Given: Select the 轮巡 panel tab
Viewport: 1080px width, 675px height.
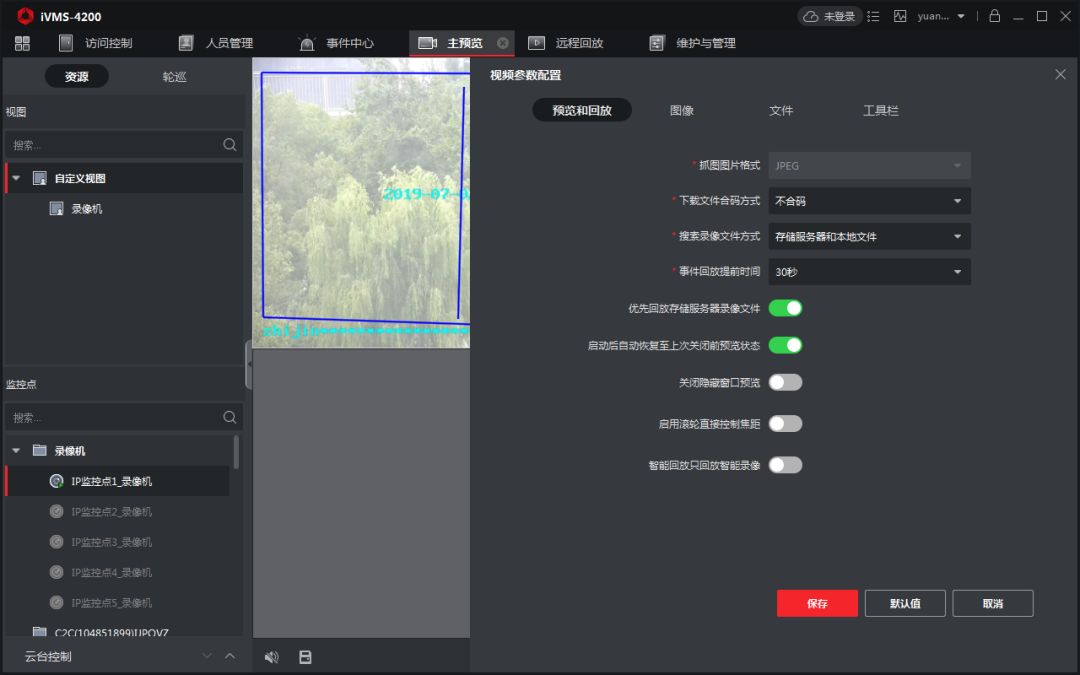Looking at the screenshot, I should [174, 76].
